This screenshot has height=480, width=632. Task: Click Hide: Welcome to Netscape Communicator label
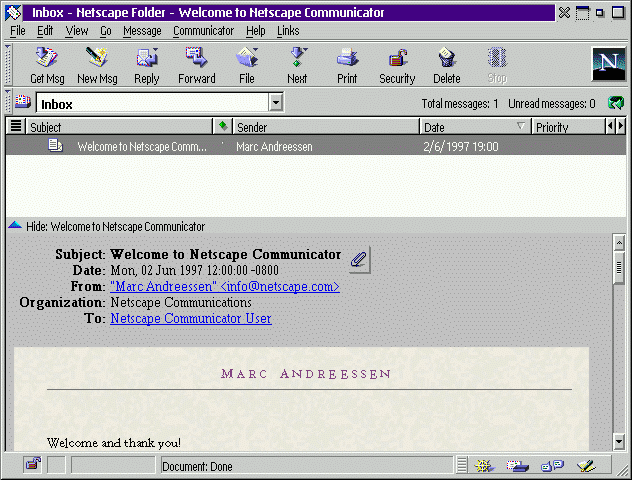click(x=115, y=226)
